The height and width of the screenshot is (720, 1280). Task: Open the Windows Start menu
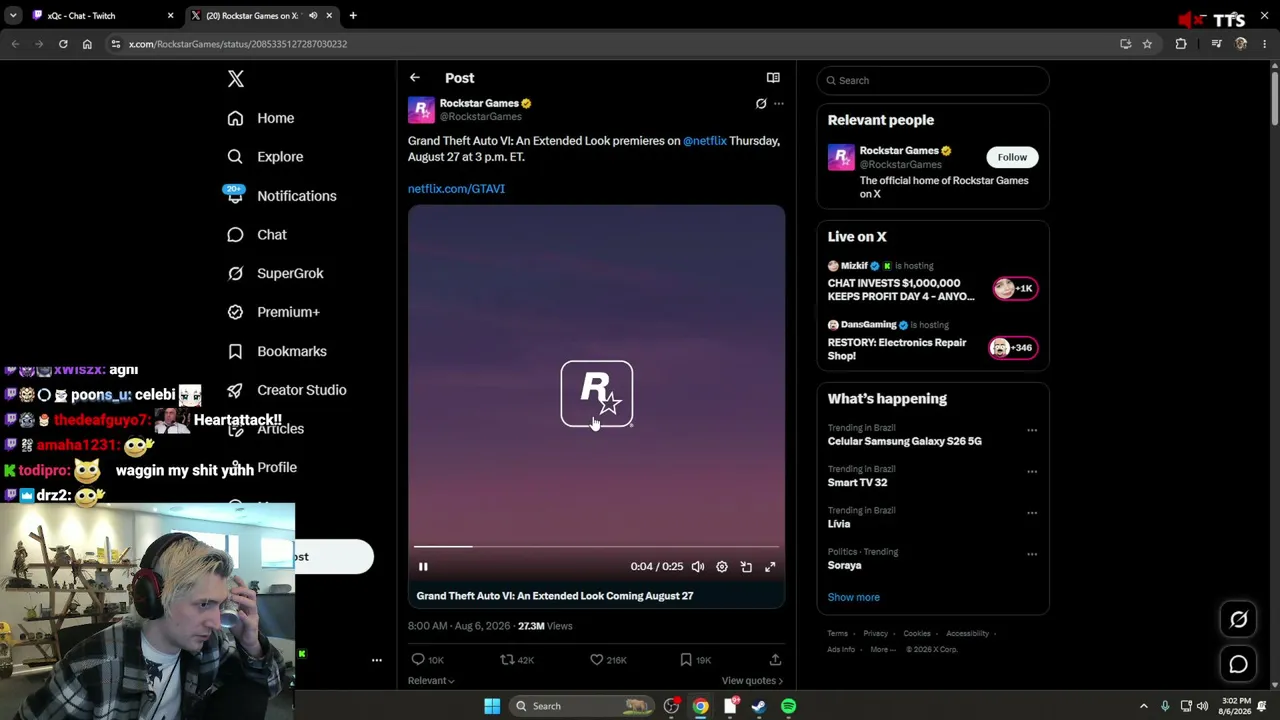coord(492,707)
